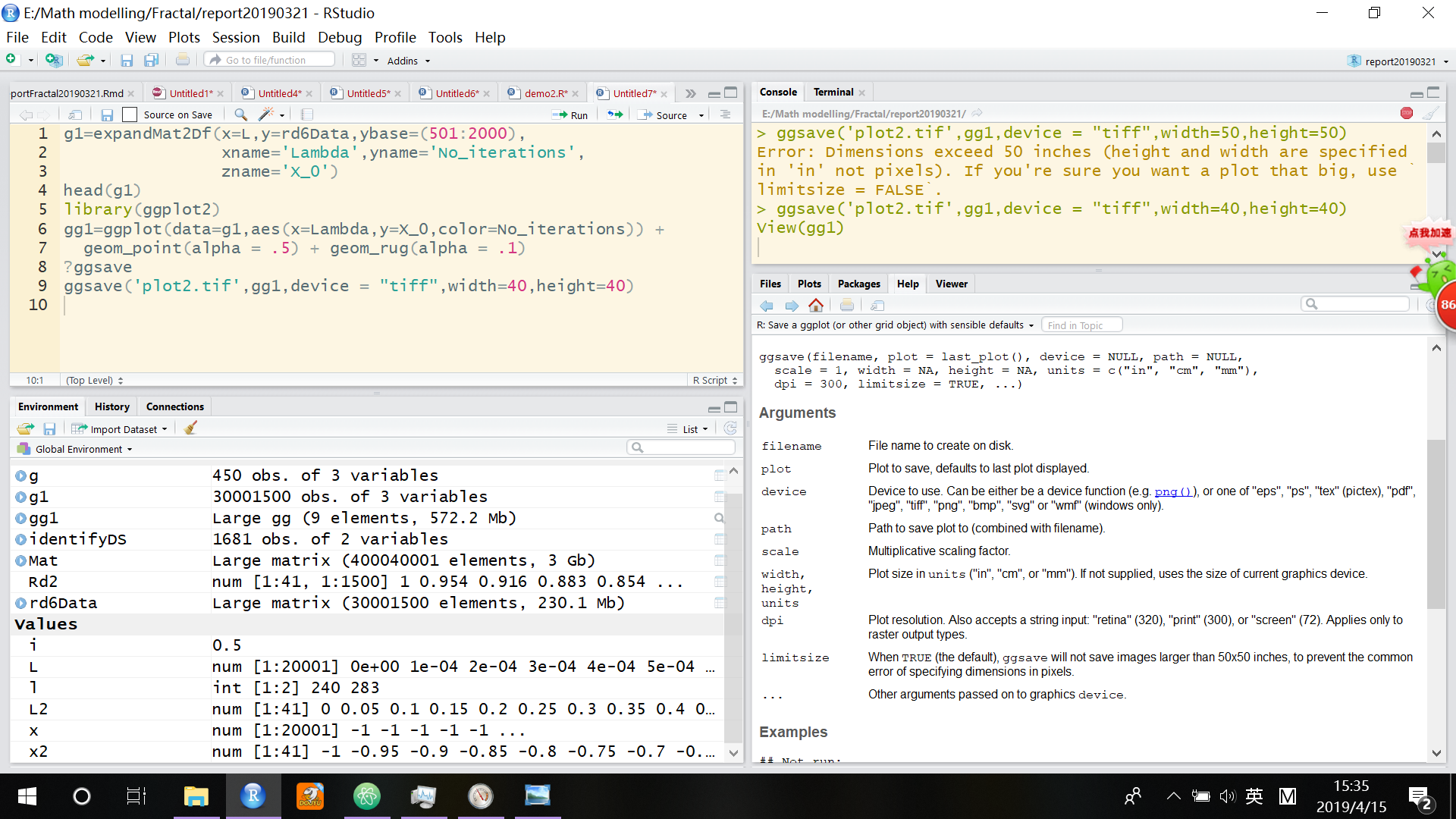1456x819 pixels.
Task: Expand the rd6Data entry
Action: tap(20, 603)
